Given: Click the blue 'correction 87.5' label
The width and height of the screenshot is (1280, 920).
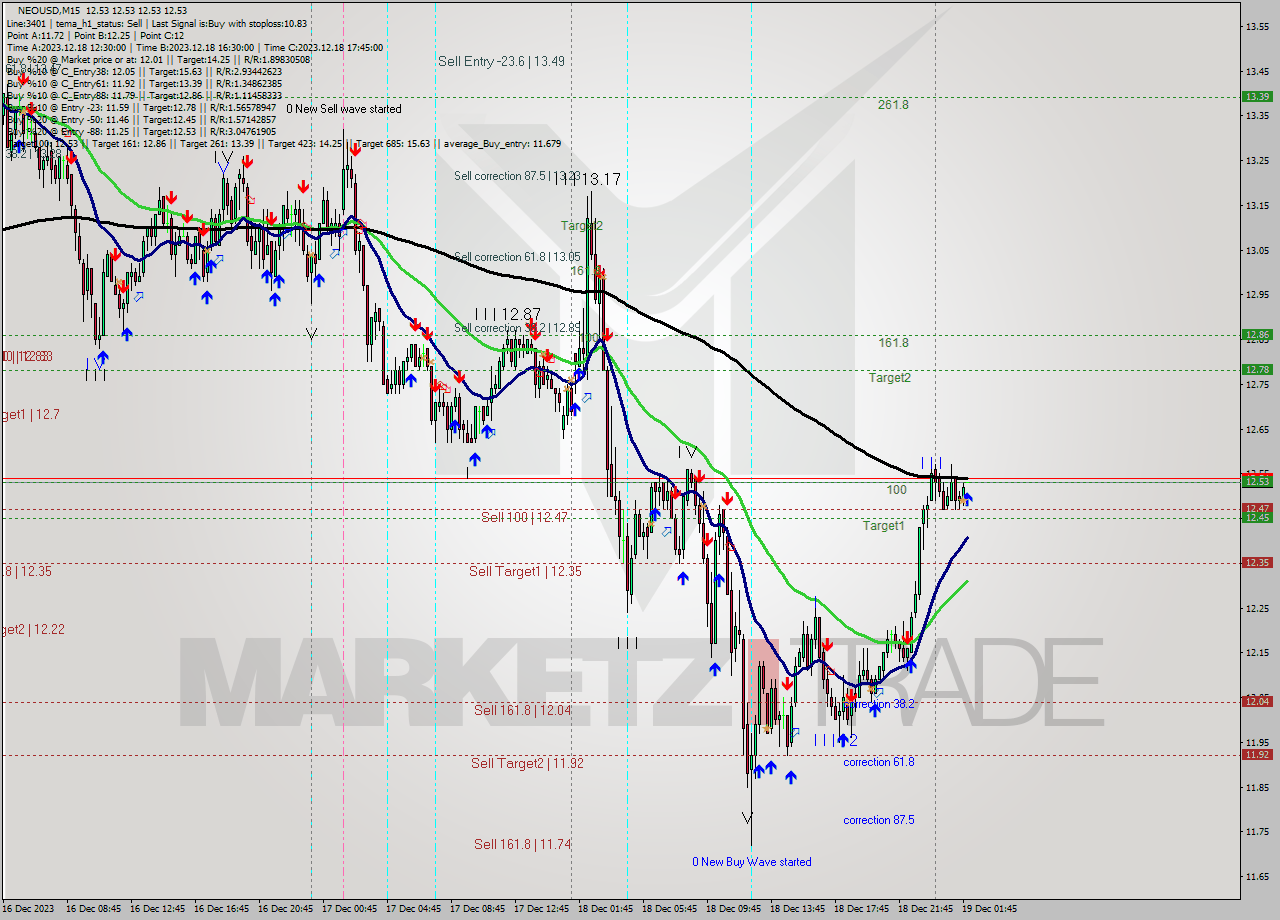Looking at the screenshot, I should [878, 820].
